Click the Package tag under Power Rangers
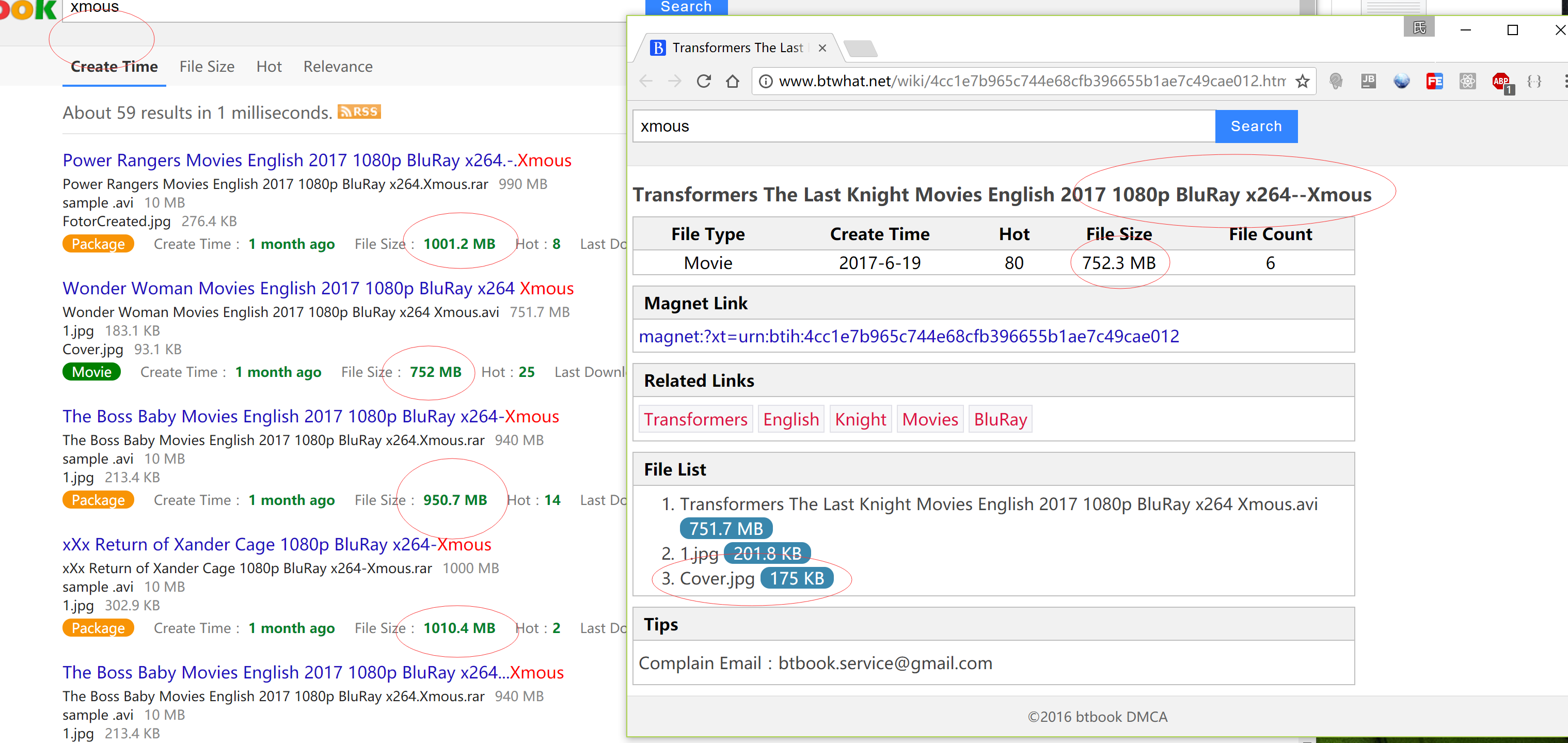The image size is (1568, 743). [98, 244]
